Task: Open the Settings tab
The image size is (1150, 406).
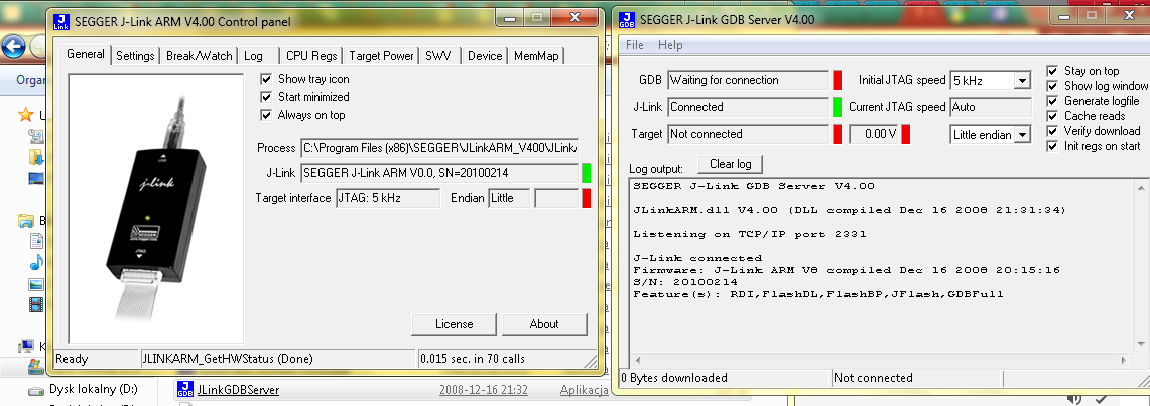Action: (x=135, y=56)
